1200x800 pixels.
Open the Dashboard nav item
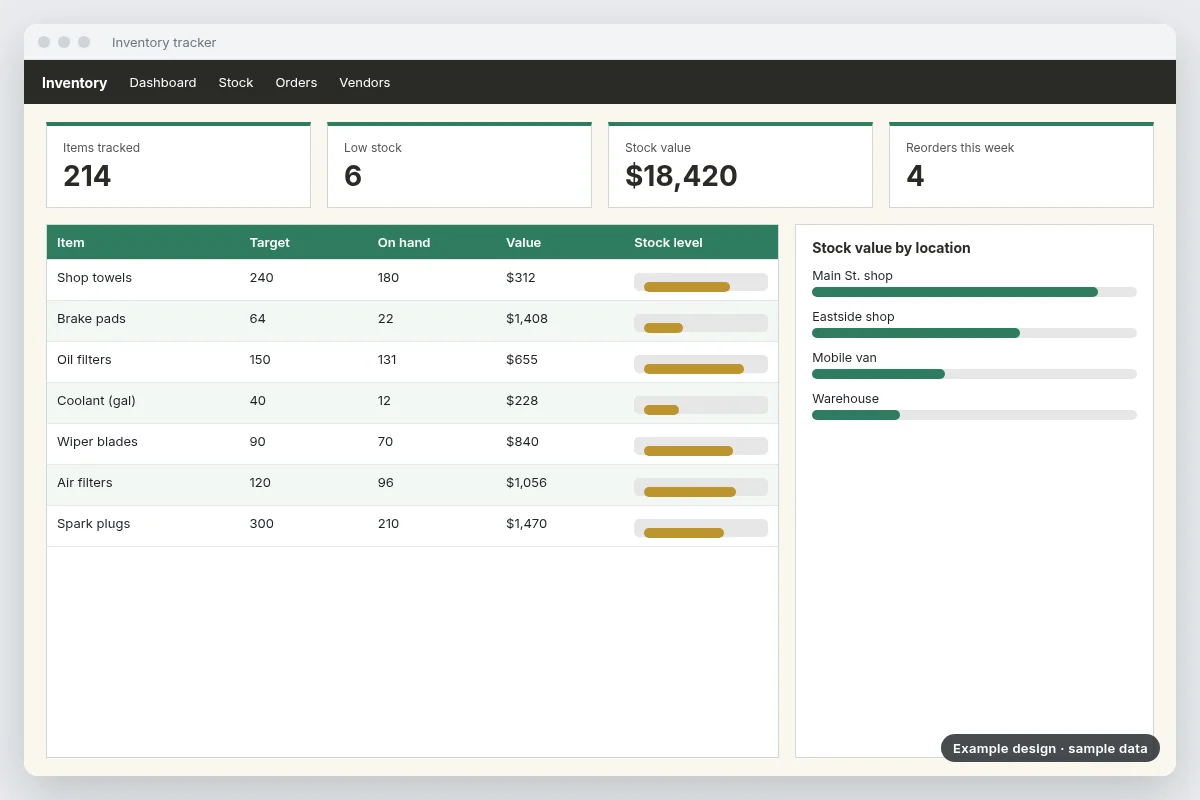[163, 83]
